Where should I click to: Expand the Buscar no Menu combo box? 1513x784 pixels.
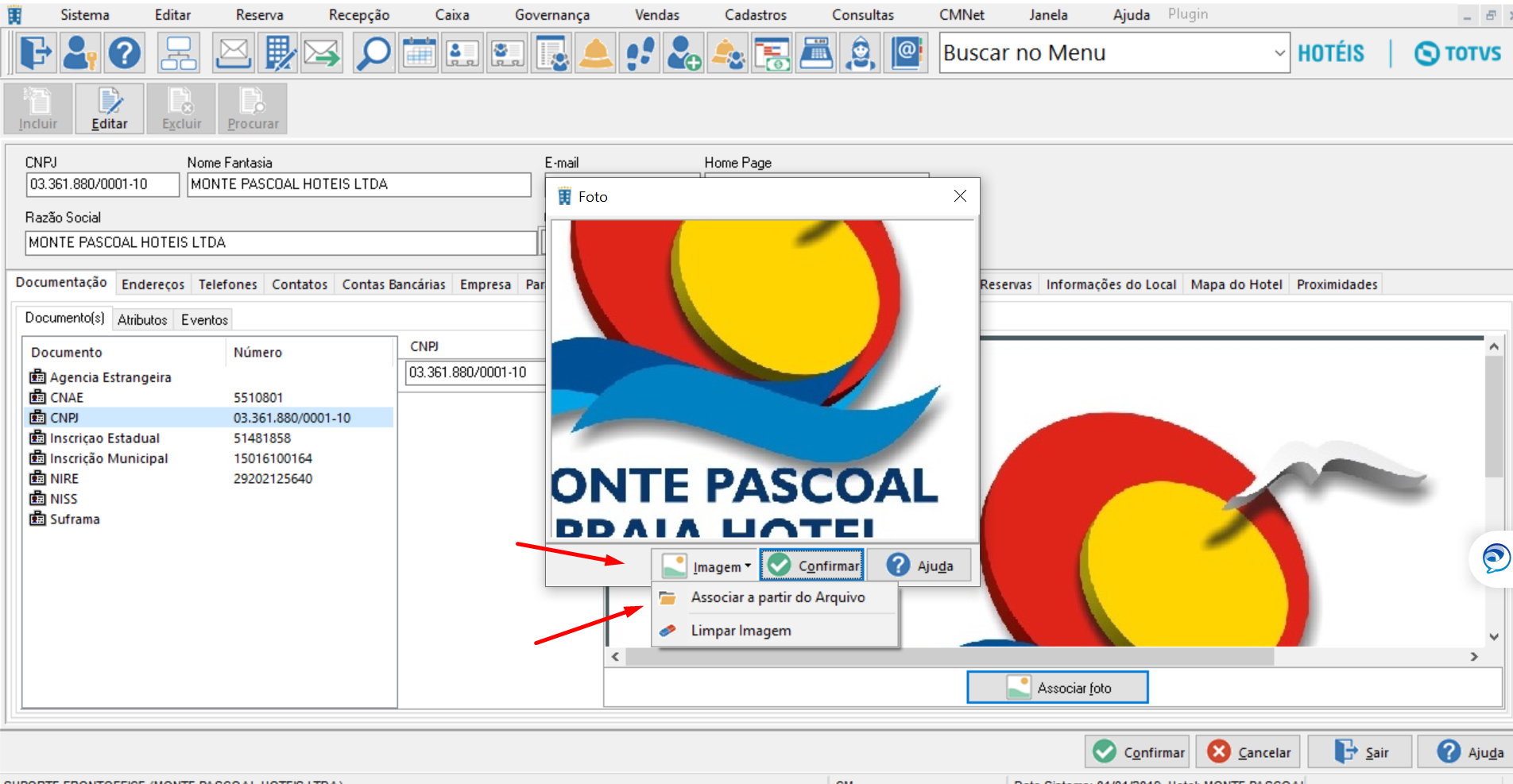[1279, 53]
